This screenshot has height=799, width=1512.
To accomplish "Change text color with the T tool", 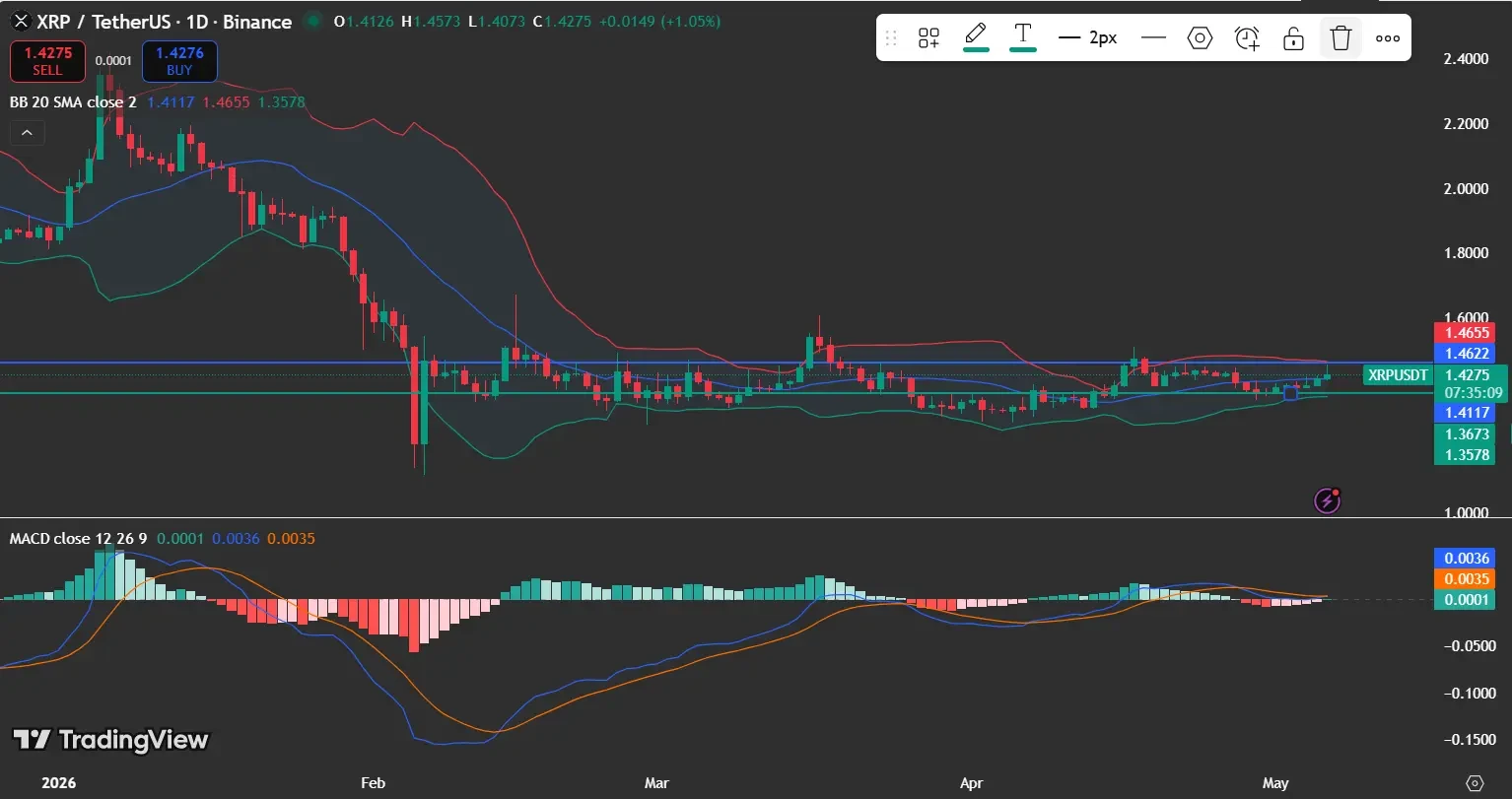I will click(x=1023, y=36).
